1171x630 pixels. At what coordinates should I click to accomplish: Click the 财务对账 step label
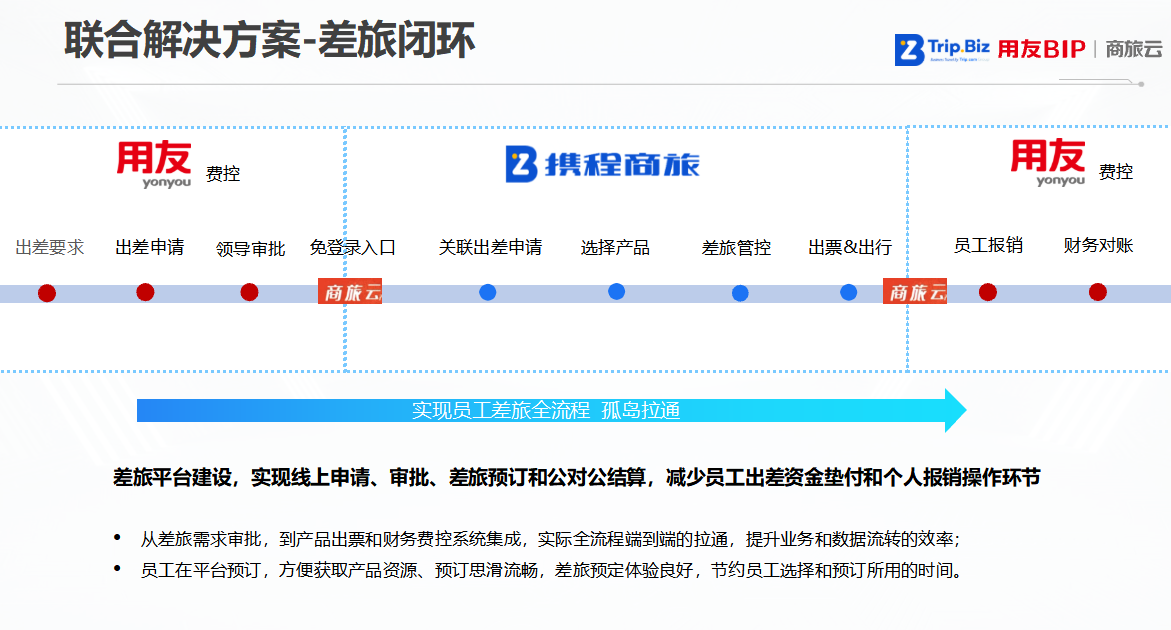1099,245
